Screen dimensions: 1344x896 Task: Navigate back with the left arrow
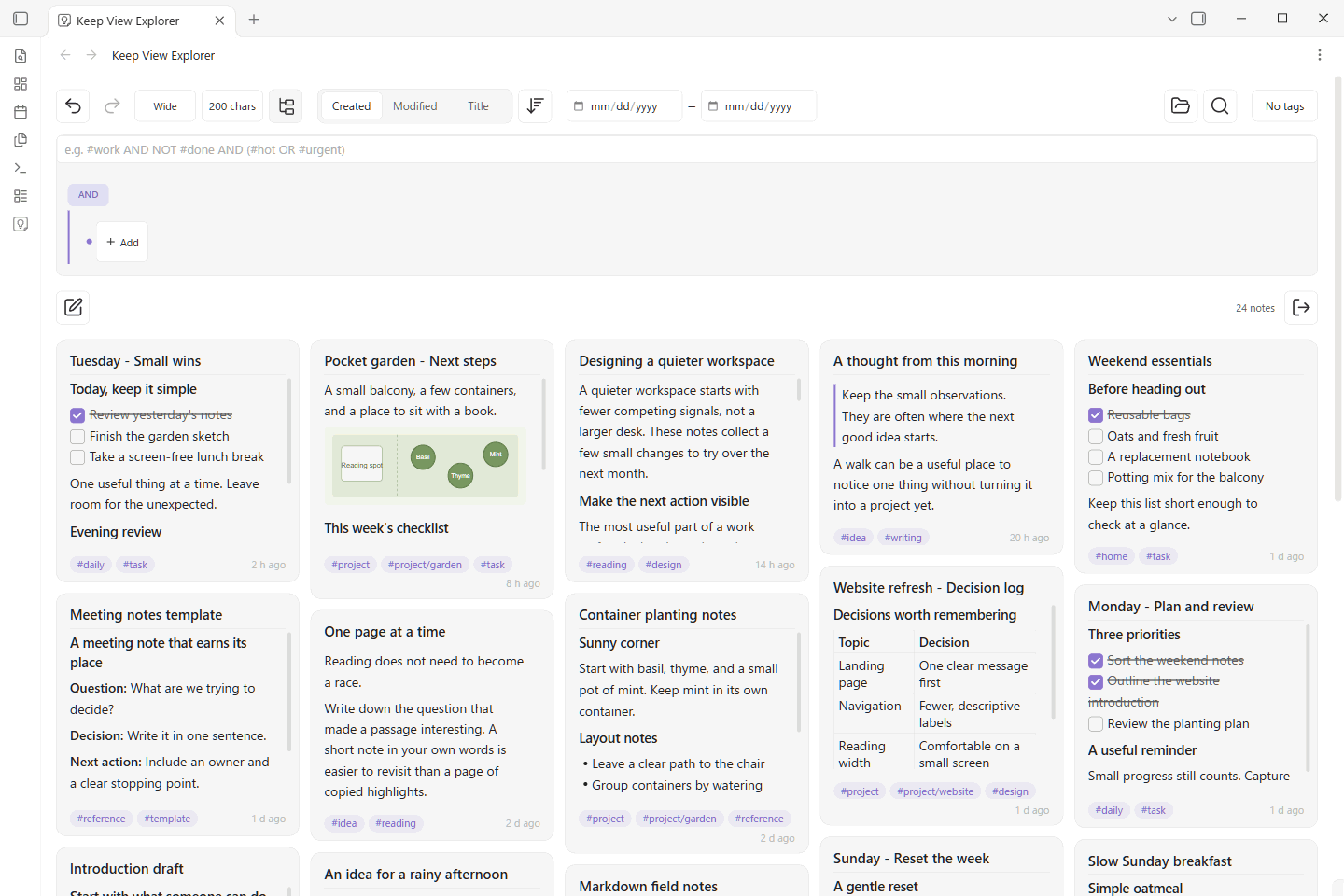[65, 55]
